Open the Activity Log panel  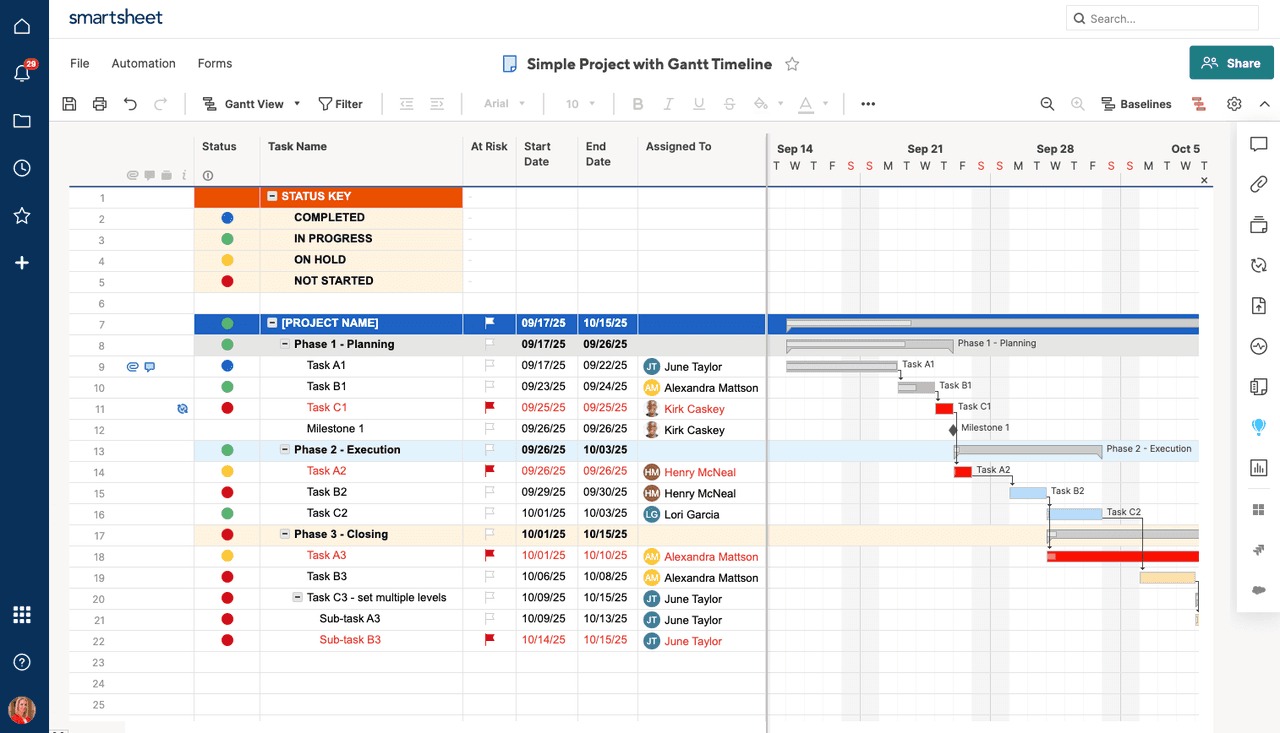[x=1258, y=345]
